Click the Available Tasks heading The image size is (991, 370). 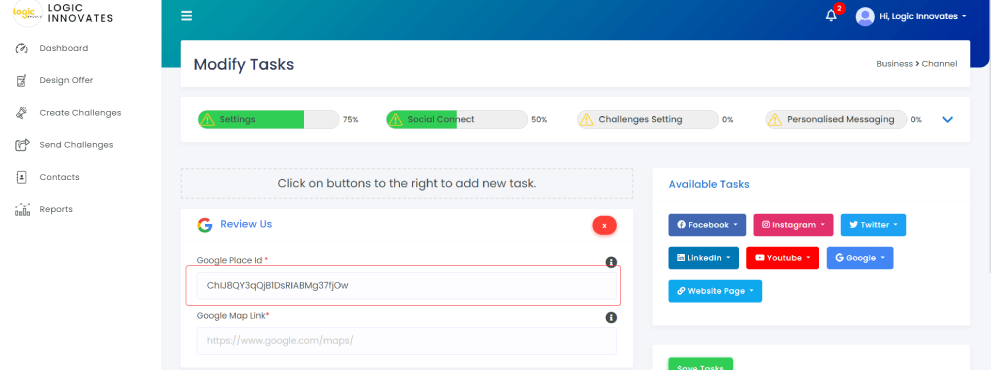pos(709,185)
